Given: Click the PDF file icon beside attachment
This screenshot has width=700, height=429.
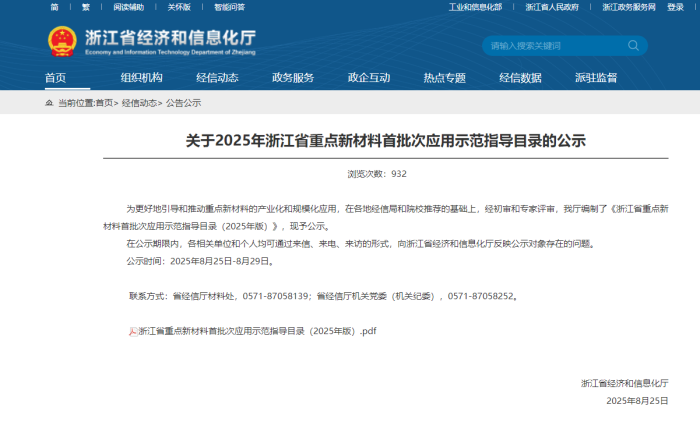Looking at the screenshot, I should tap(132, 331).
